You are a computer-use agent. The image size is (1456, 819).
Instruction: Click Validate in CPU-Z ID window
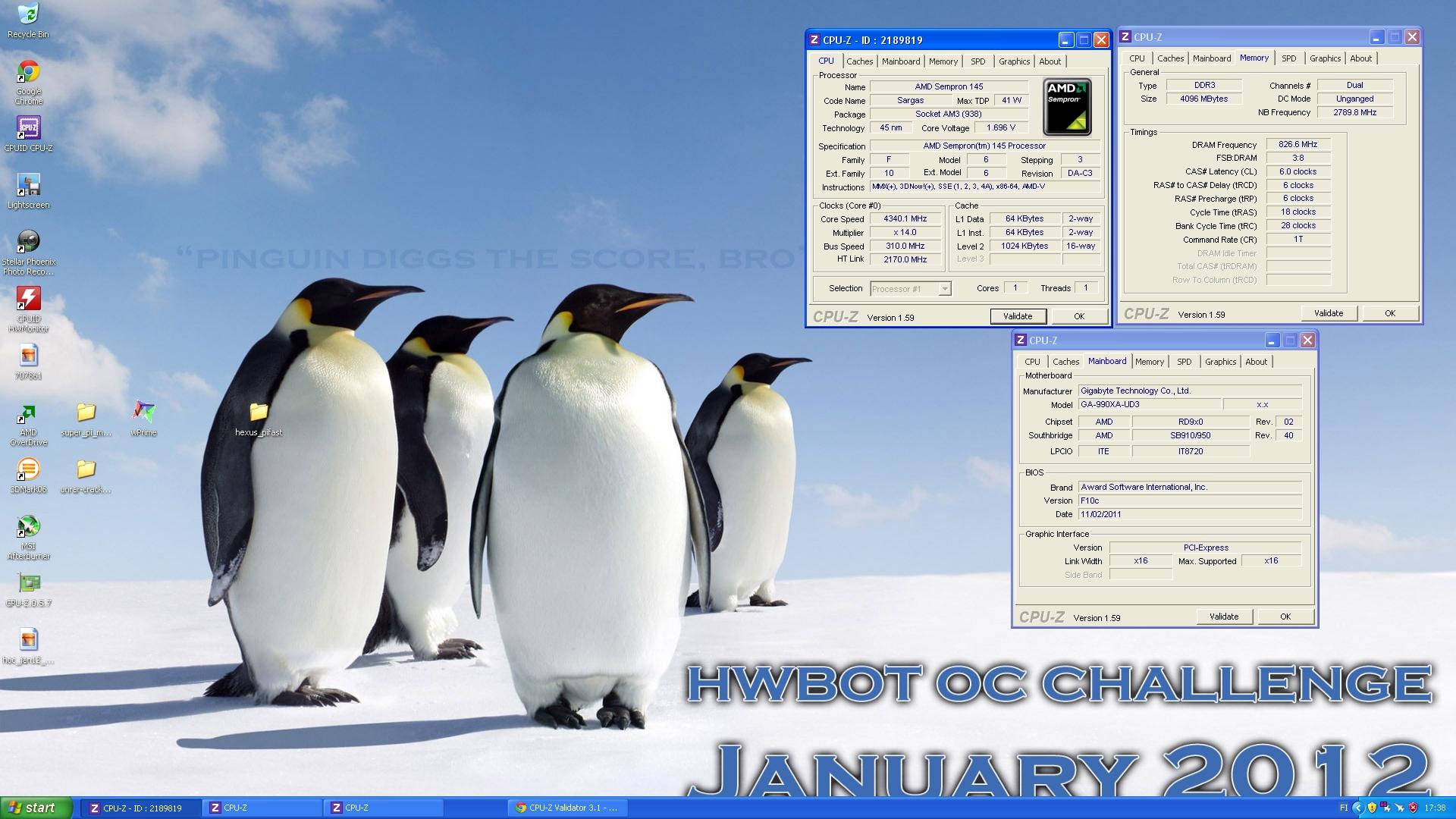click(1018, 316)
